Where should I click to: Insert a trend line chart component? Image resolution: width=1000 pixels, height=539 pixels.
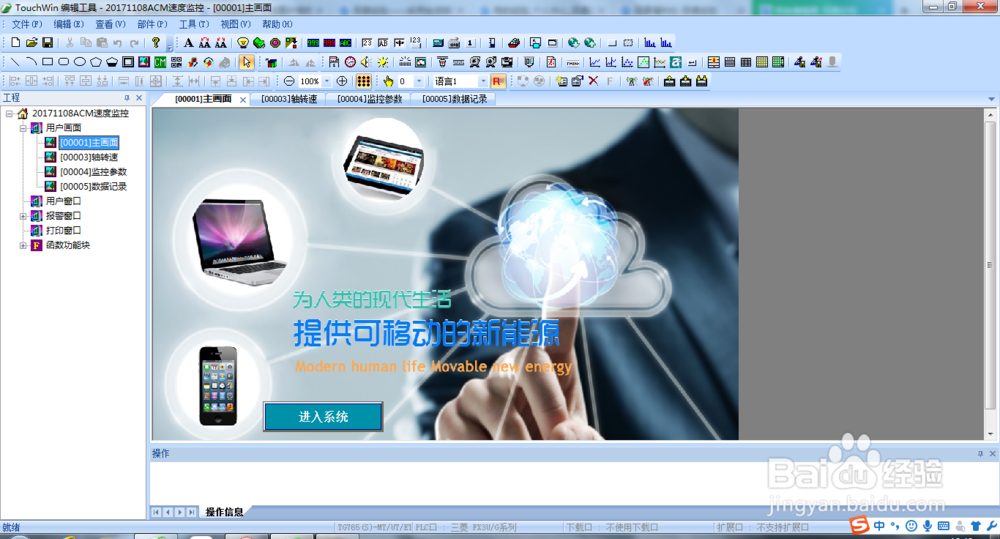[x=595, y=62]
